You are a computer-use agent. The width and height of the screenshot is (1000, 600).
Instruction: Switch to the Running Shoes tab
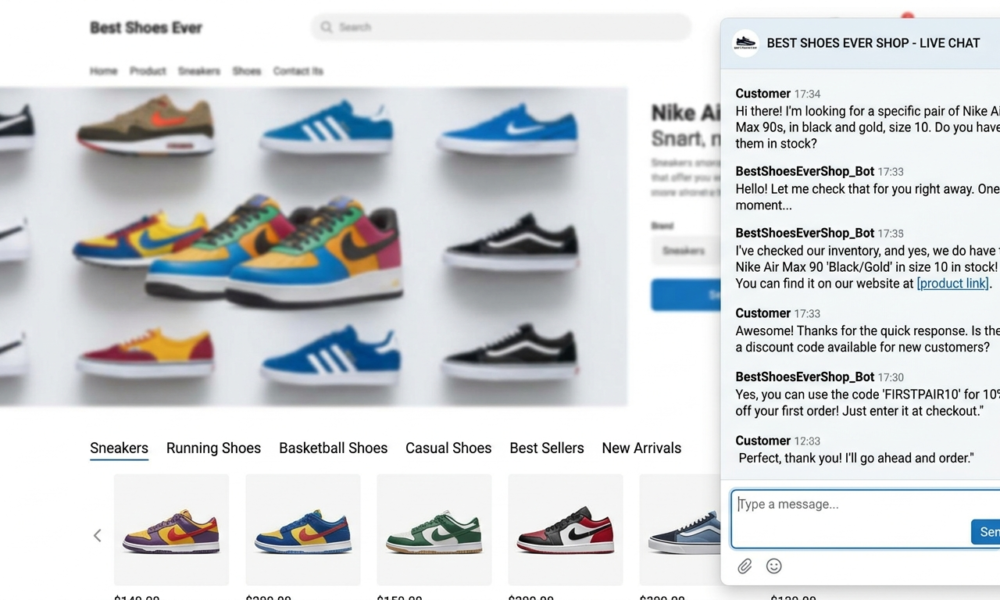click(x=214, y=448)
